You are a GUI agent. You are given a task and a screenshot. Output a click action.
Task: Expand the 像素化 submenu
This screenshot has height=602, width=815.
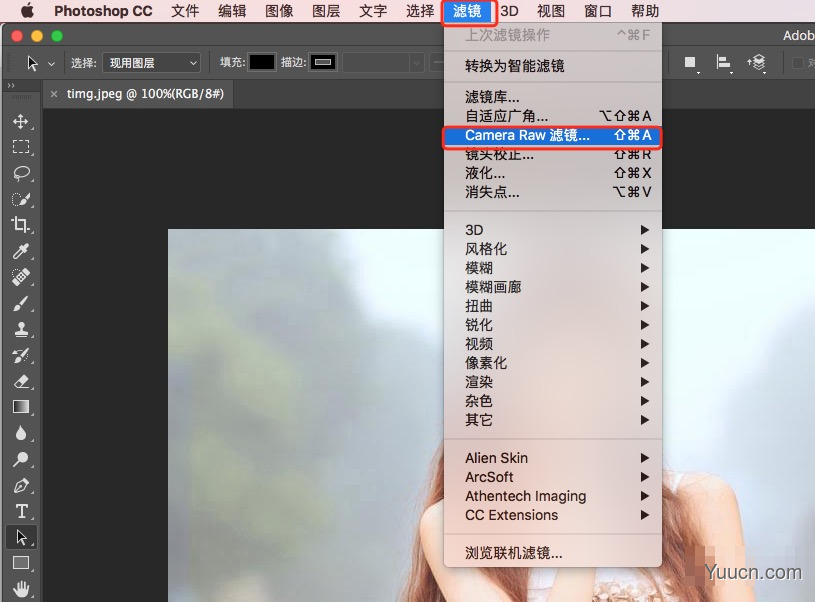click(552, 363)
